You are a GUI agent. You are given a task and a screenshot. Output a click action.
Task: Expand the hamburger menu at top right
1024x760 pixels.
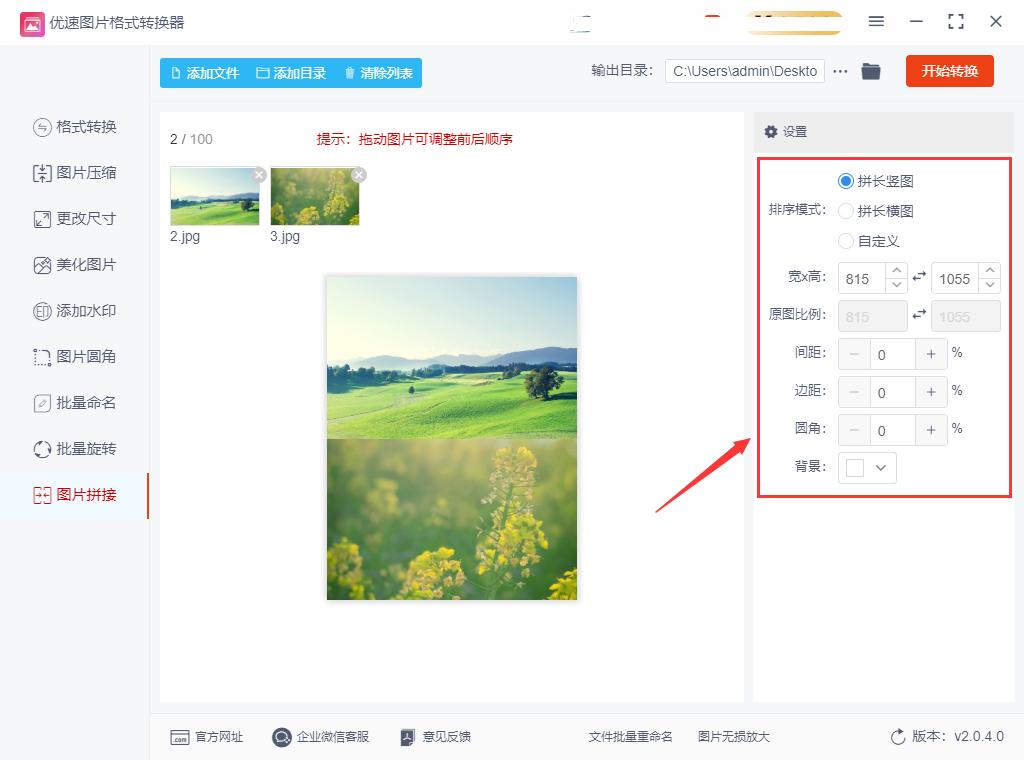[x=876, y=21]
